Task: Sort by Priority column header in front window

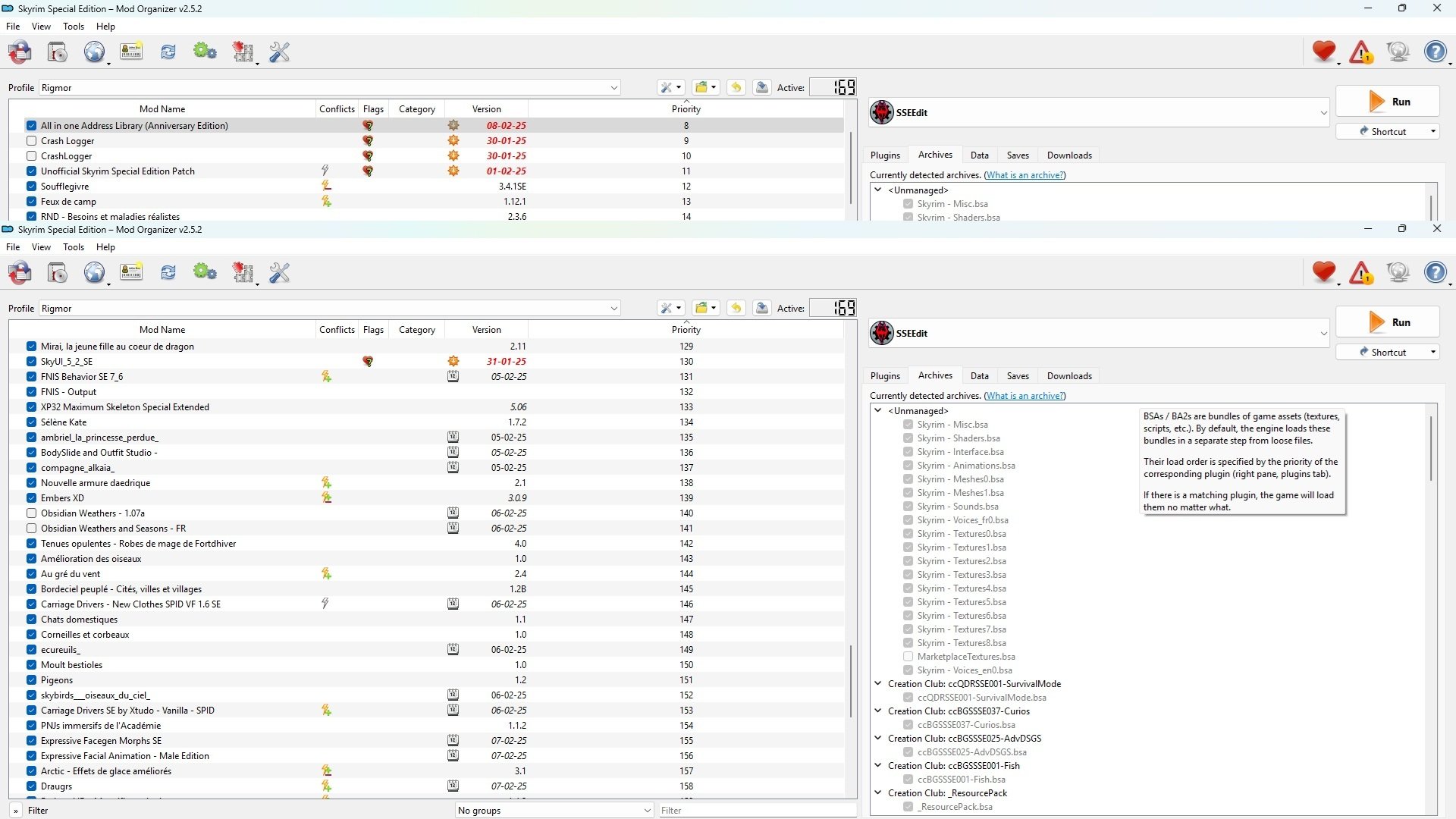Action: 686,330
